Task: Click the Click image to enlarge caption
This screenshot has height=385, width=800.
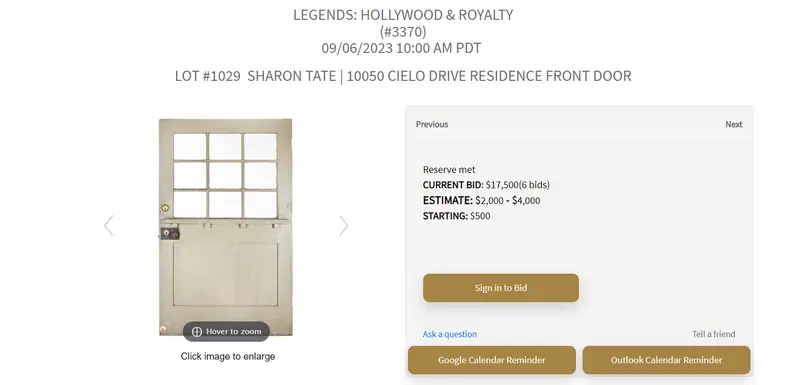Action: (x=228, y=356)
